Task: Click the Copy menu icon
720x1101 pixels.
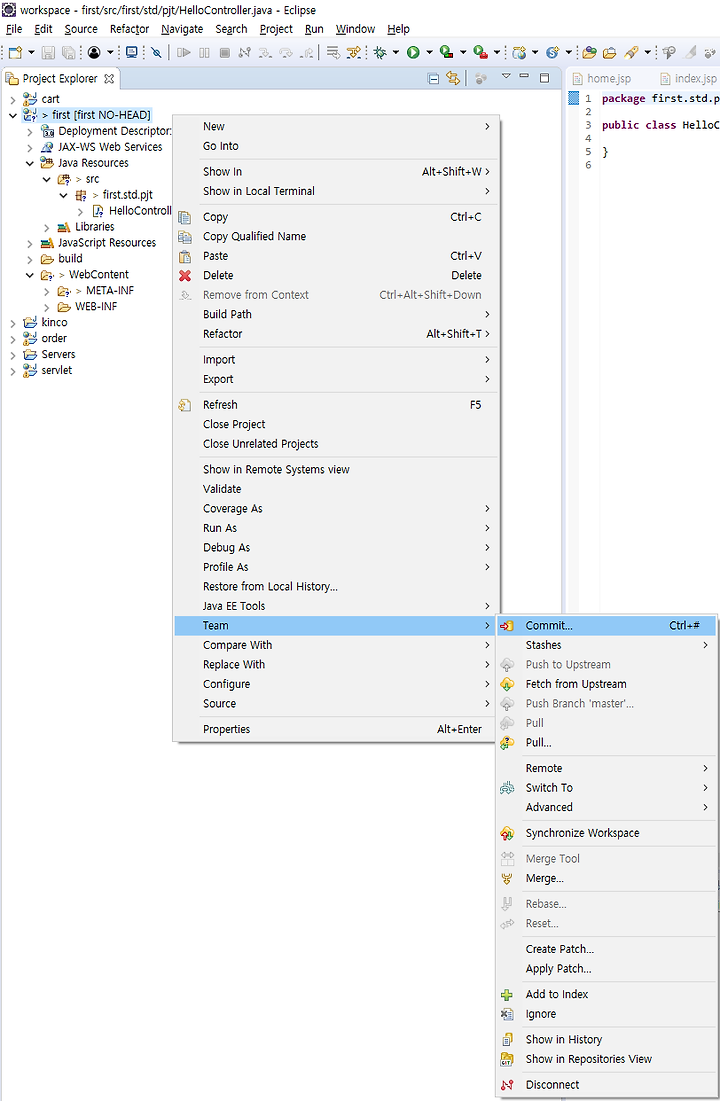Action: [x=185, y=218]
